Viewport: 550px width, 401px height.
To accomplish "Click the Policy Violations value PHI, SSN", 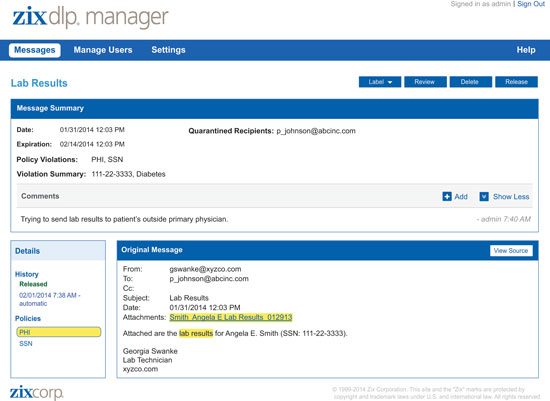I will [107, 160].
